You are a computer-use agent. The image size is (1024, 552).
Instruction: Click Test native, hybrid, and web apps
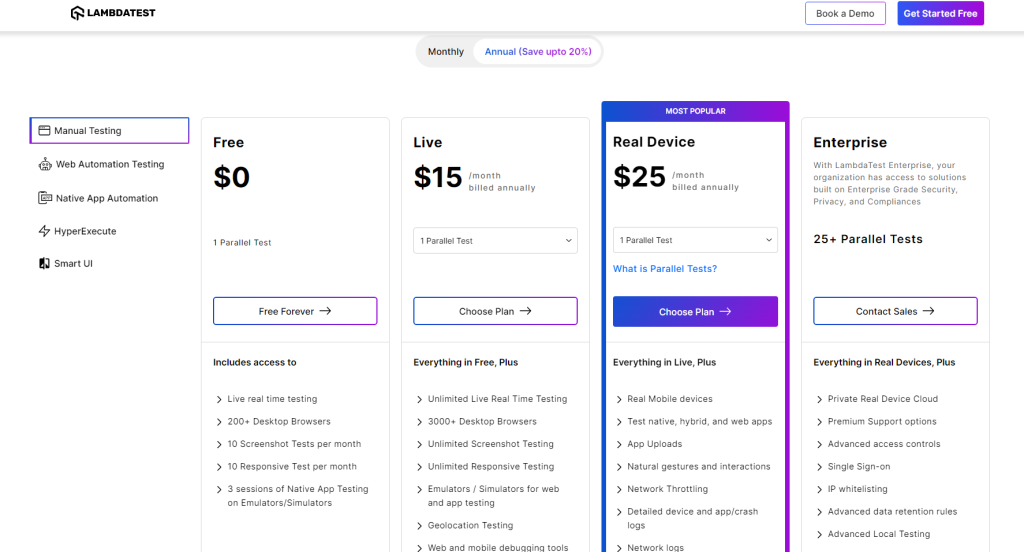click(699, 421)
